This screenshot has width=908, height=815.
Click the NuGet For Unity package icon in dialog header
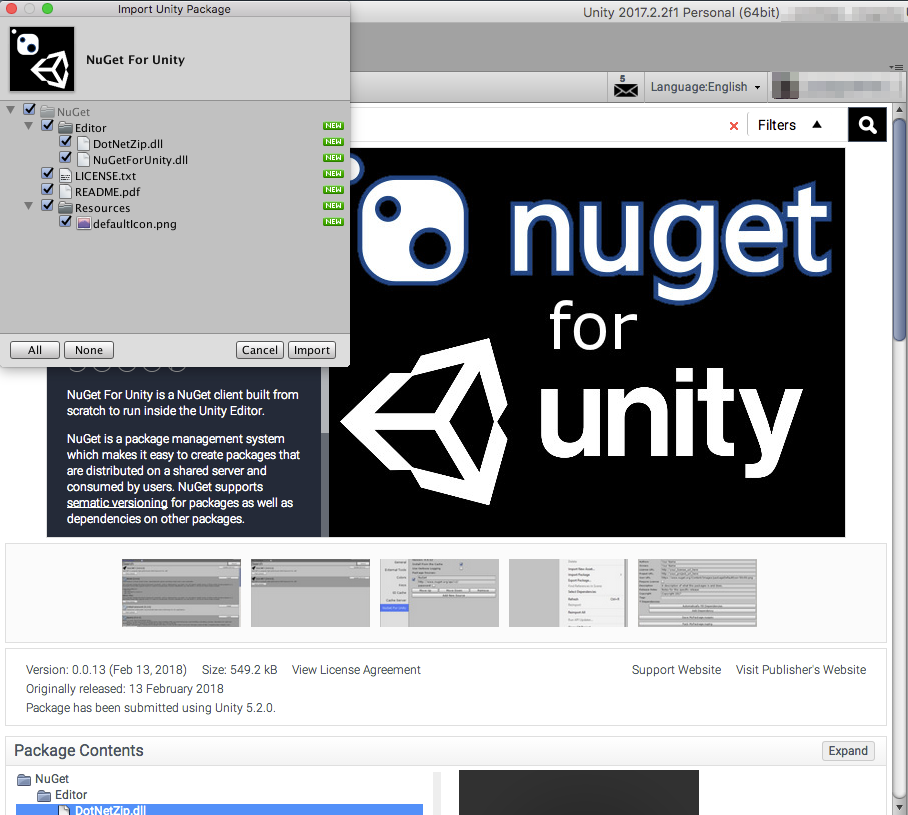(42, 58)
